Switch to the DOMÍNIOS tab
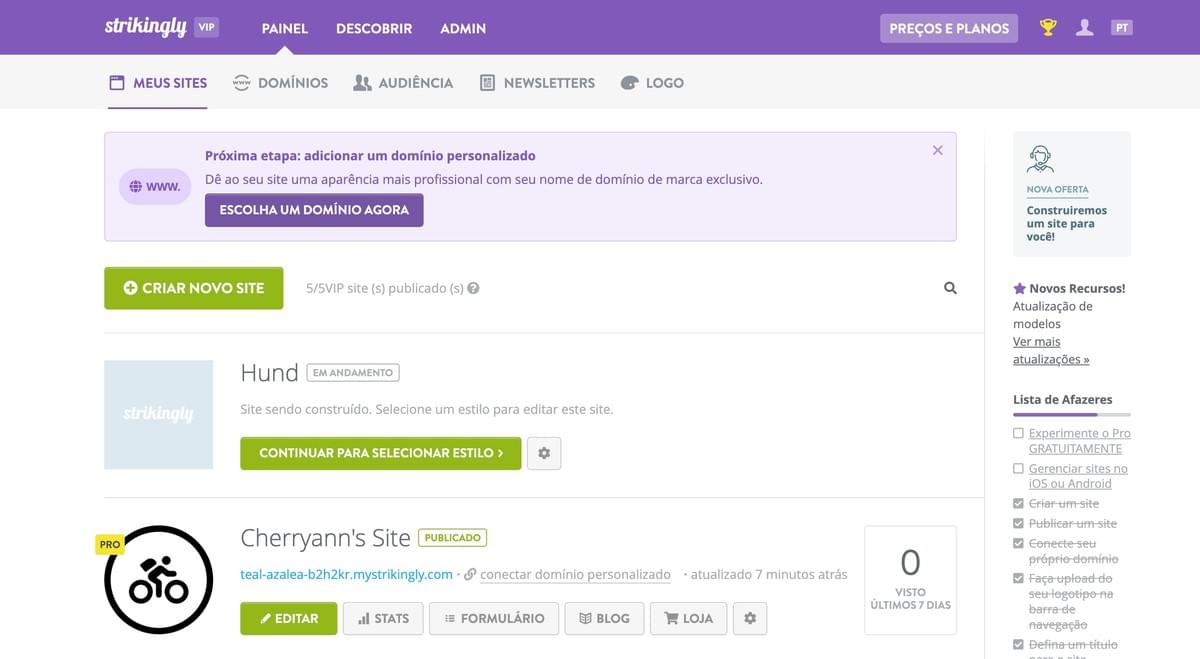The image size is (1200, 659). pyautogui.click(x=280, y=82)
